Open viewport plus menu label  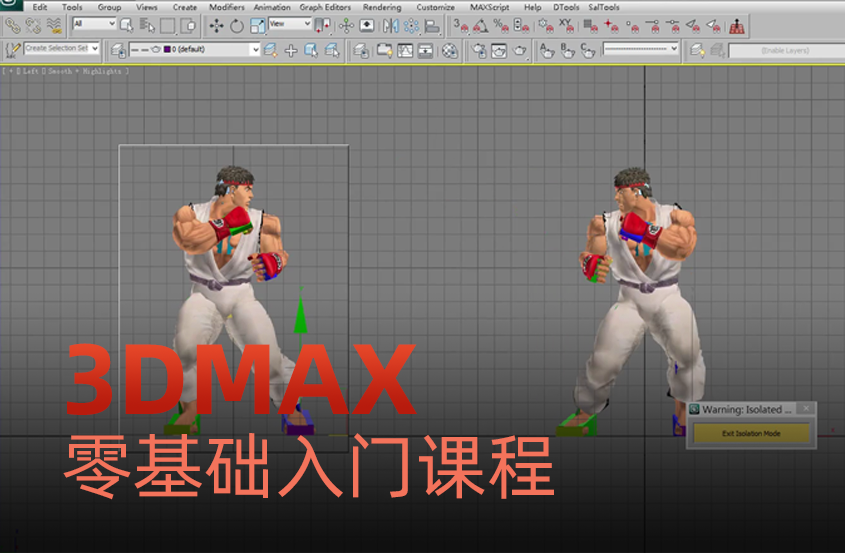pos(11,71)
